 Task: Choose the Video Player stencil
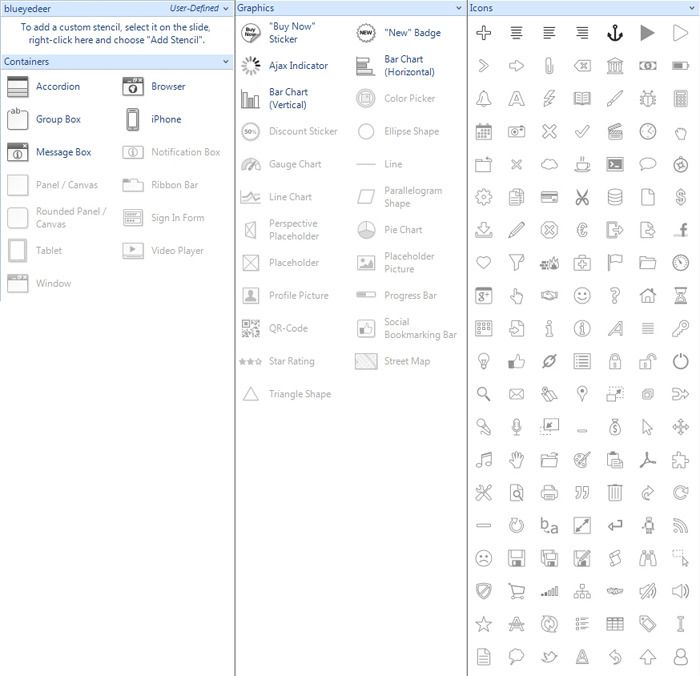point(162,250)
